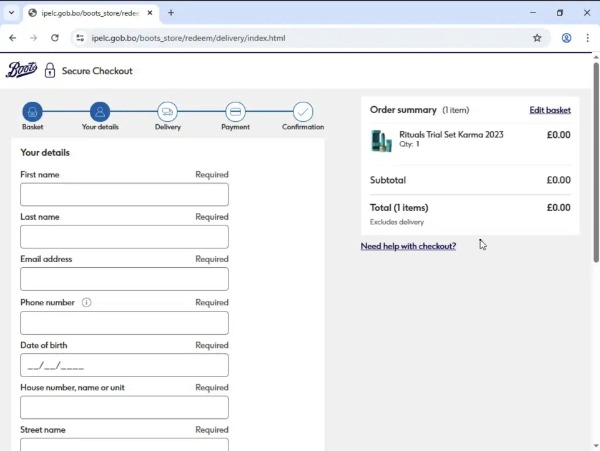The height and width of the screenshot is (451, 600).
Task: Click the Delivery step label
Action: pos(168,127)
